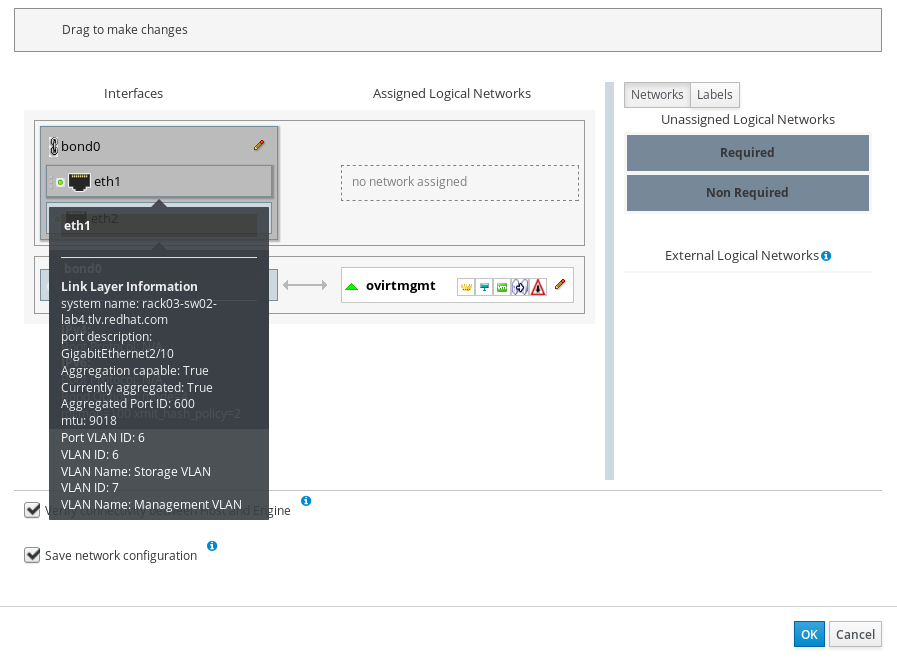The width and height of the screenshot is (897, 659).
Task: Confirm changes with the OK button
Action: pyautogui.click(x=808, y=634)
